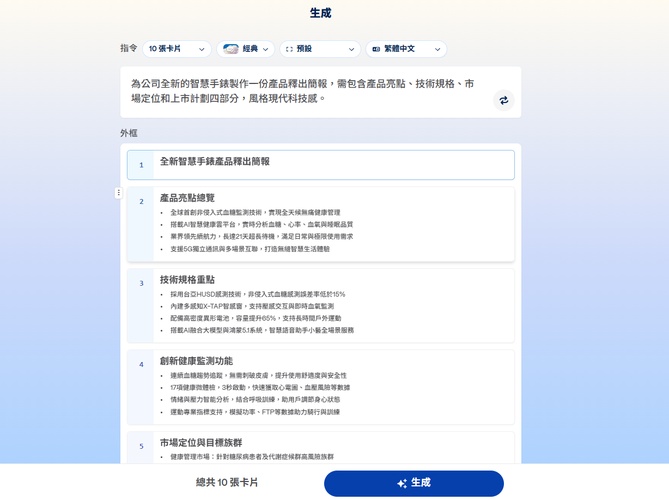Click the 經典 theme thumbnail icon

(231, 49)
